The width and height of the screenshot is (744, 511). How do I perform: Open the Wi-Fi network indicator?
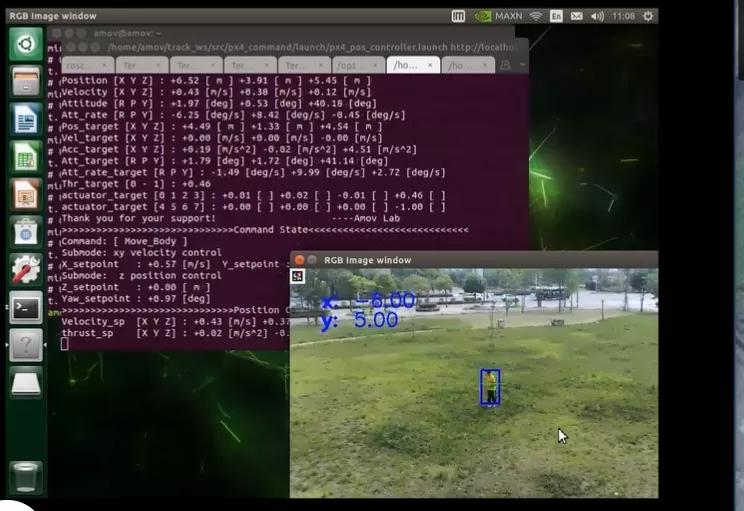click(x=536, y=16)
